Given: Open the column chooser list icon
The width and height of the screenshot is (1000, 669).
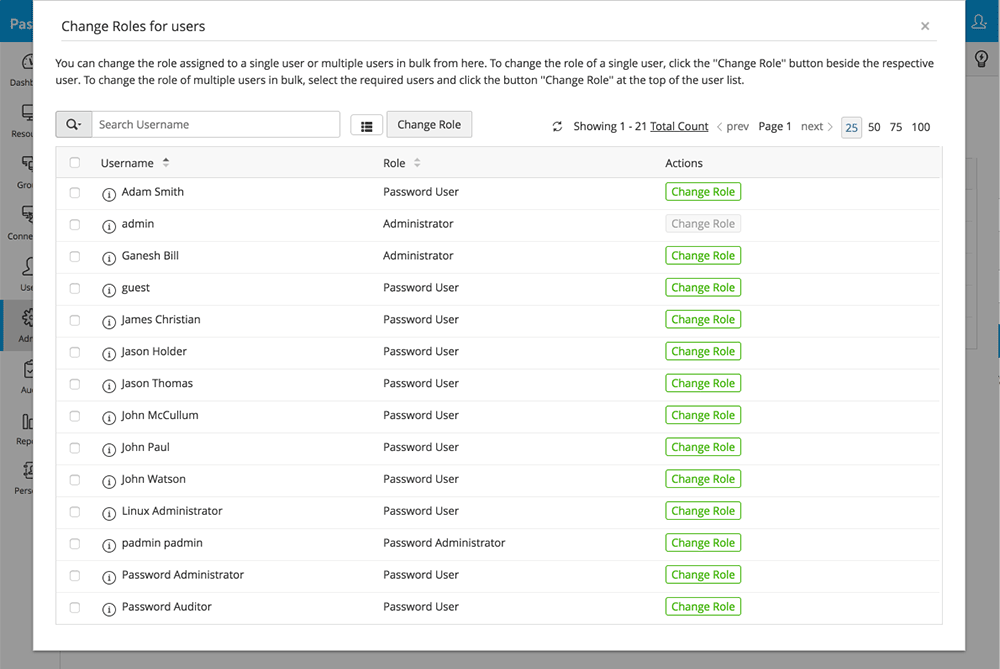Looking at the screenshot, I should [x=366, y=126].
